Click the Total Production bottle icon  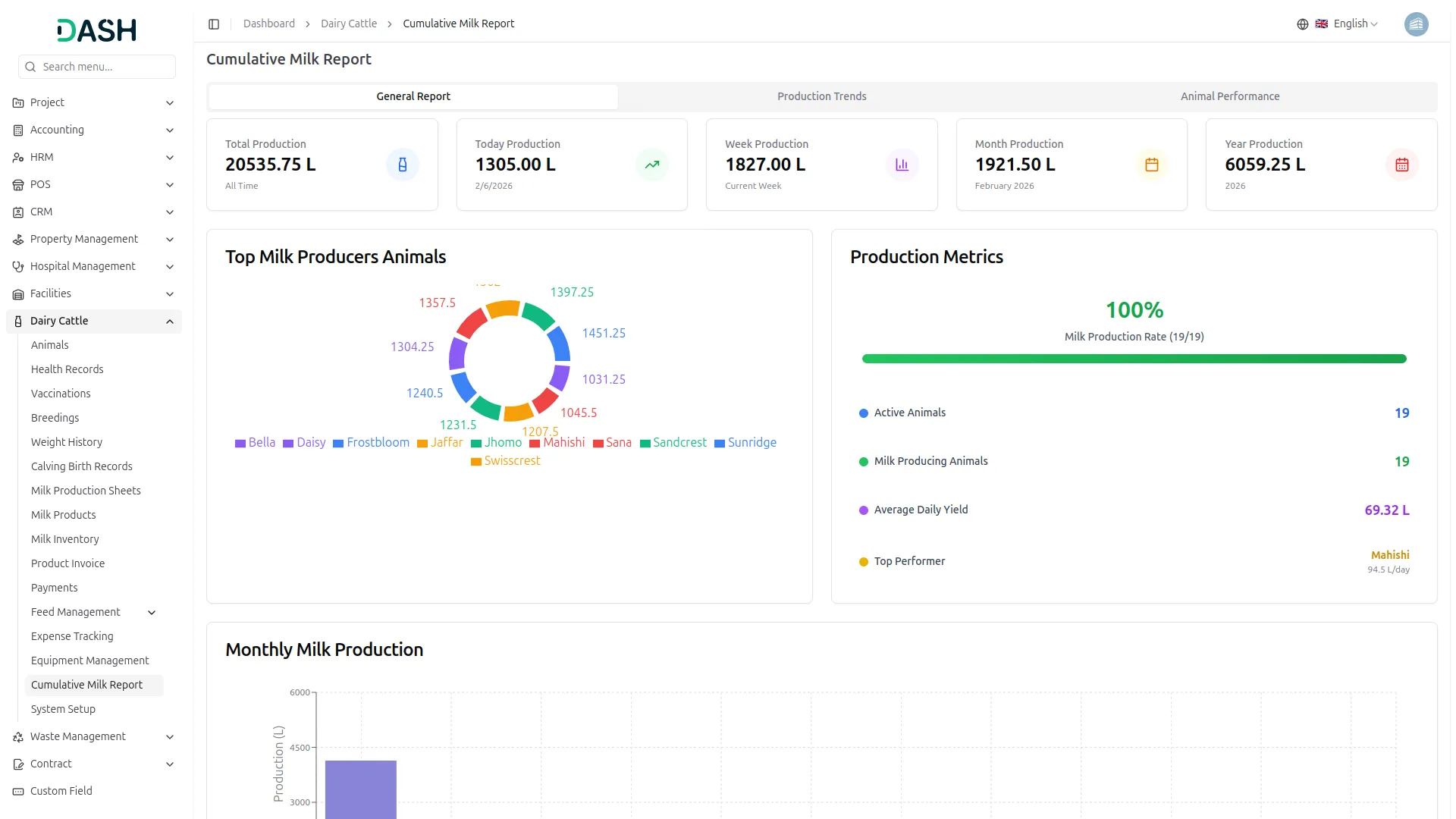[403, 165]
